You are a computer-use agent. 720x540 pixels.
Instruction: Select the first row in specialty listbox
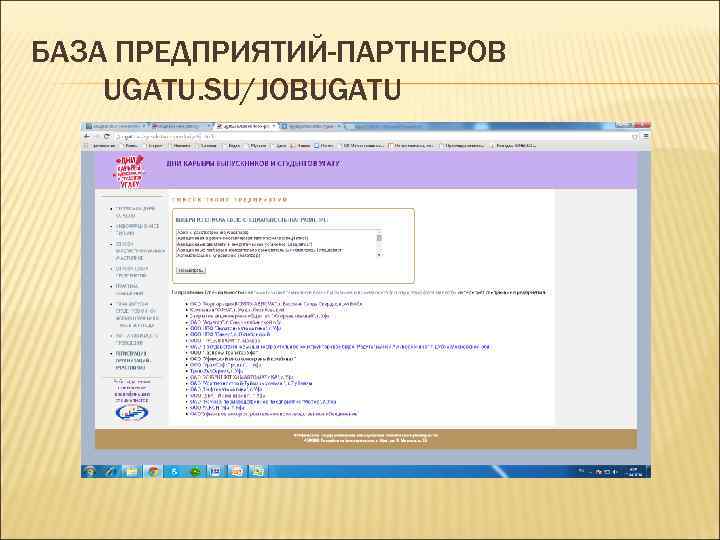pyautogui.click(x=276, y=232)
